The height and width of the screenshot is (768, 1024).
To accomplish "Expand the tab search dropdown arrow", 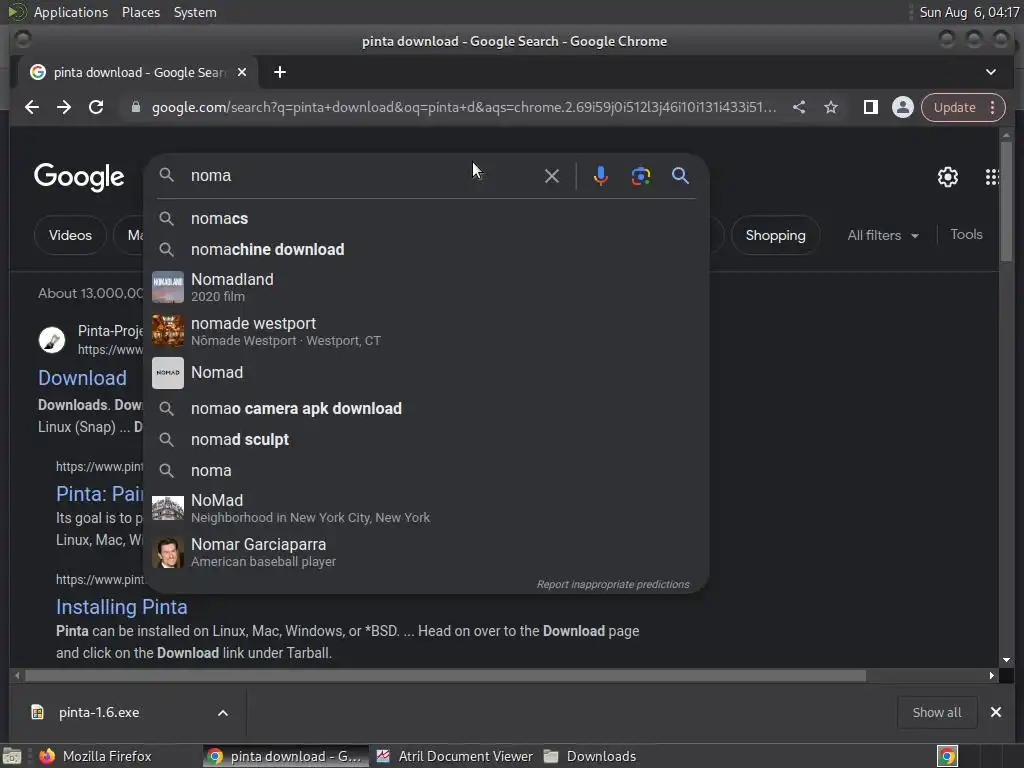I will pyautogui.click(x=991, y=72).
